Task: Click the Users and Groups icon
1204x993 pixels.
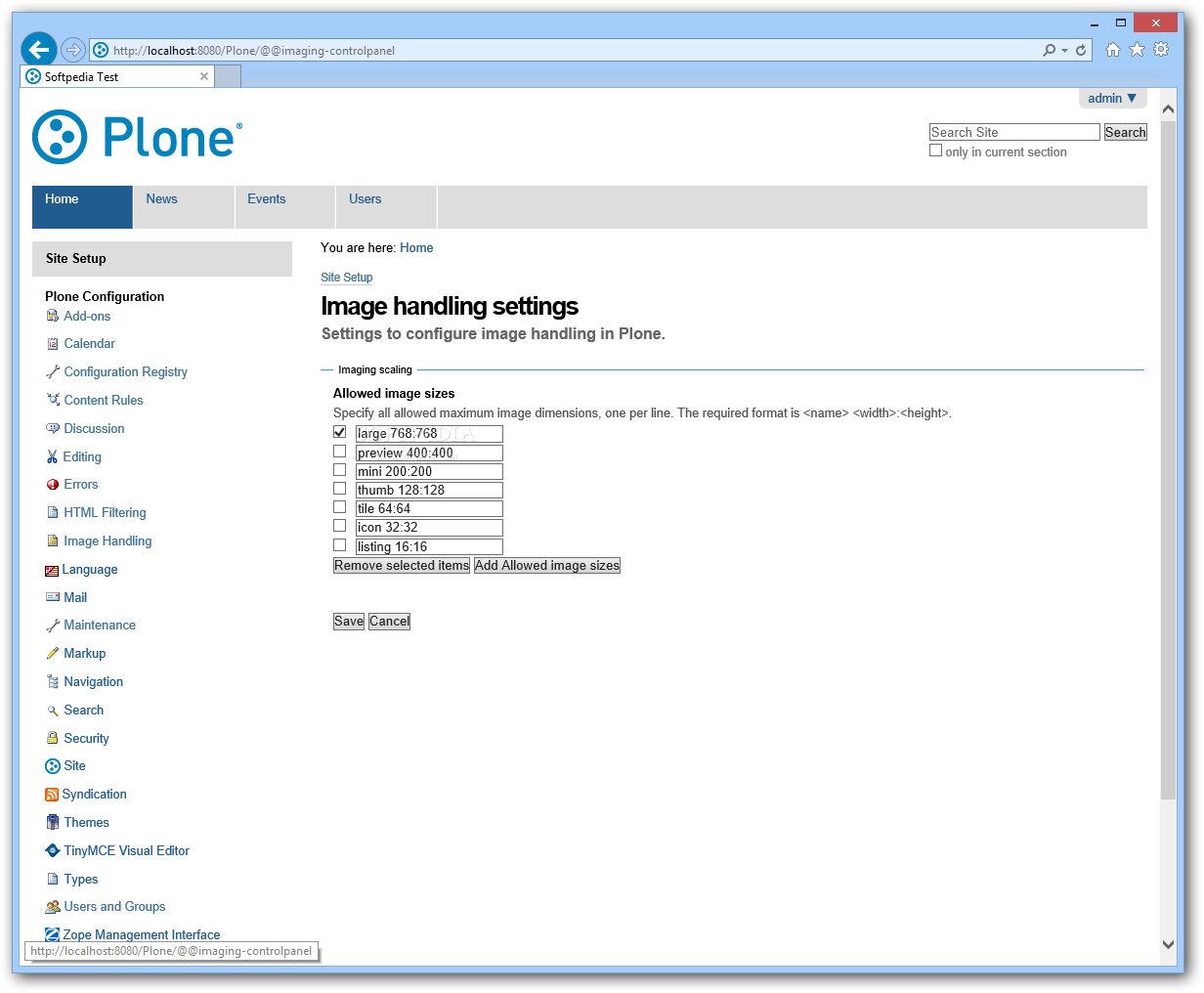Action: [x=53, y=907]
